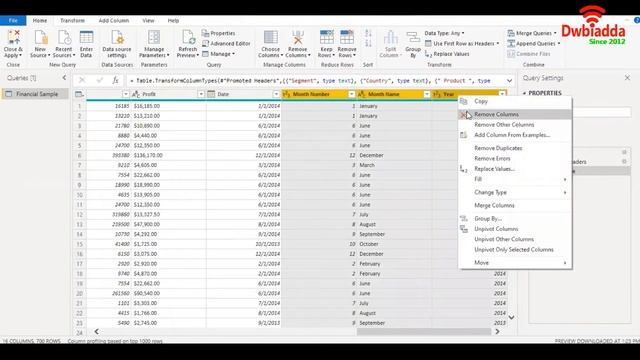Select Add Column From Examples

515,135
